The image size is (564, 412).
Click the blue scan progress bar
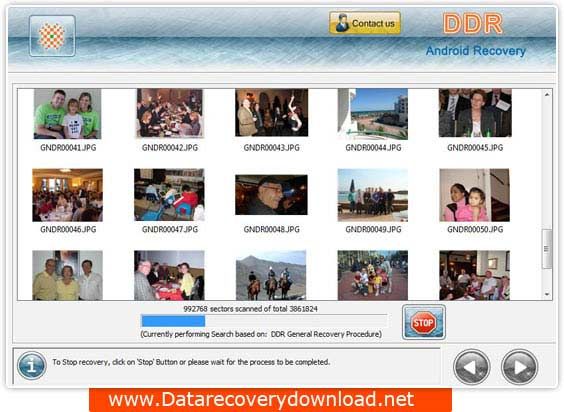[x=264, y=321]
